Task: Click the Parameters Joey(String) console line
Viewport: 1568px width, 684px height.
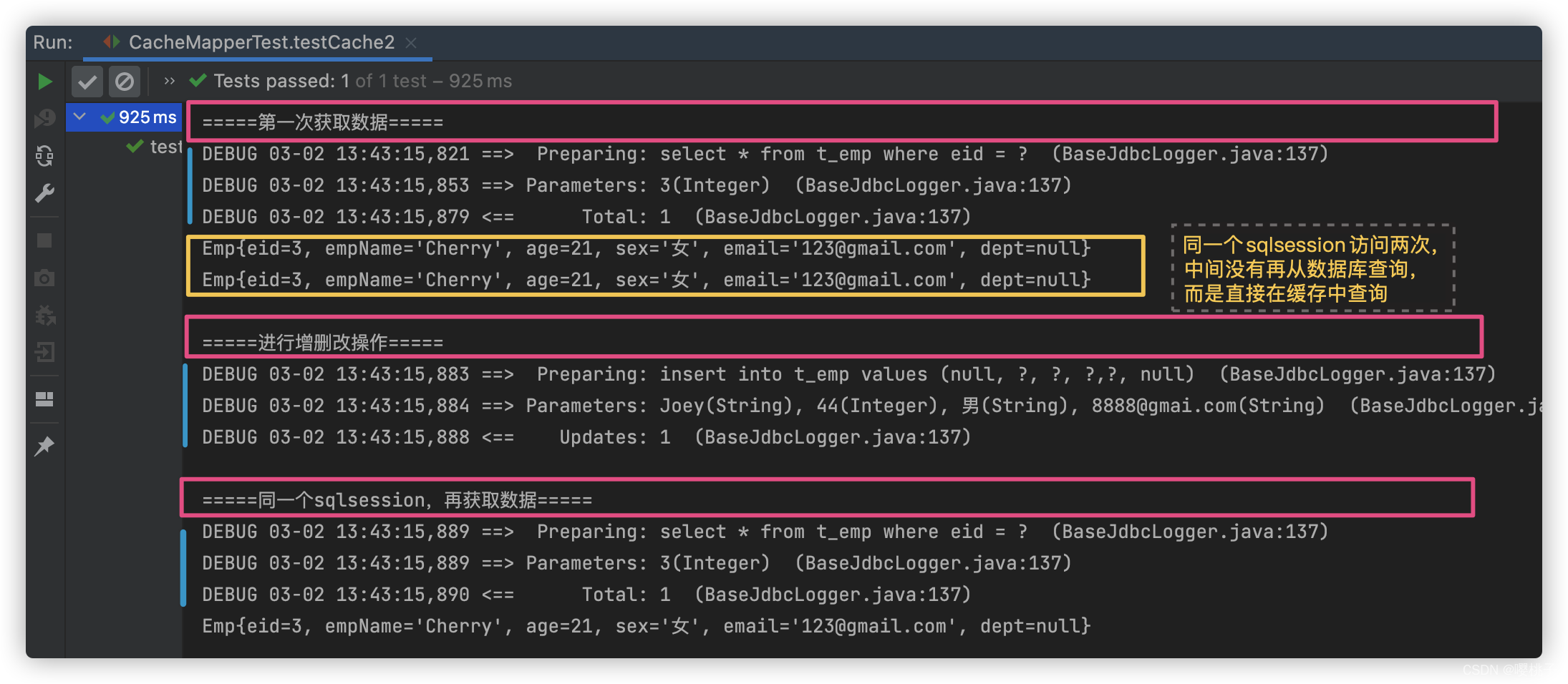Action: point(871,406)
